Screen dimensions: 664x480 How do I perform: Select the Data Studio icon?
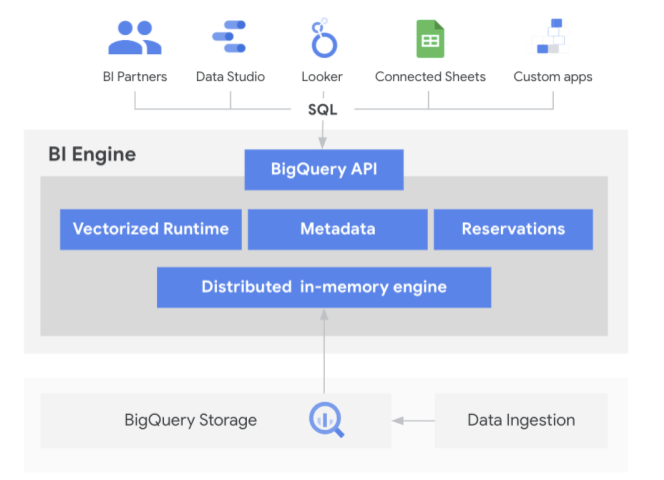point(229,36)
